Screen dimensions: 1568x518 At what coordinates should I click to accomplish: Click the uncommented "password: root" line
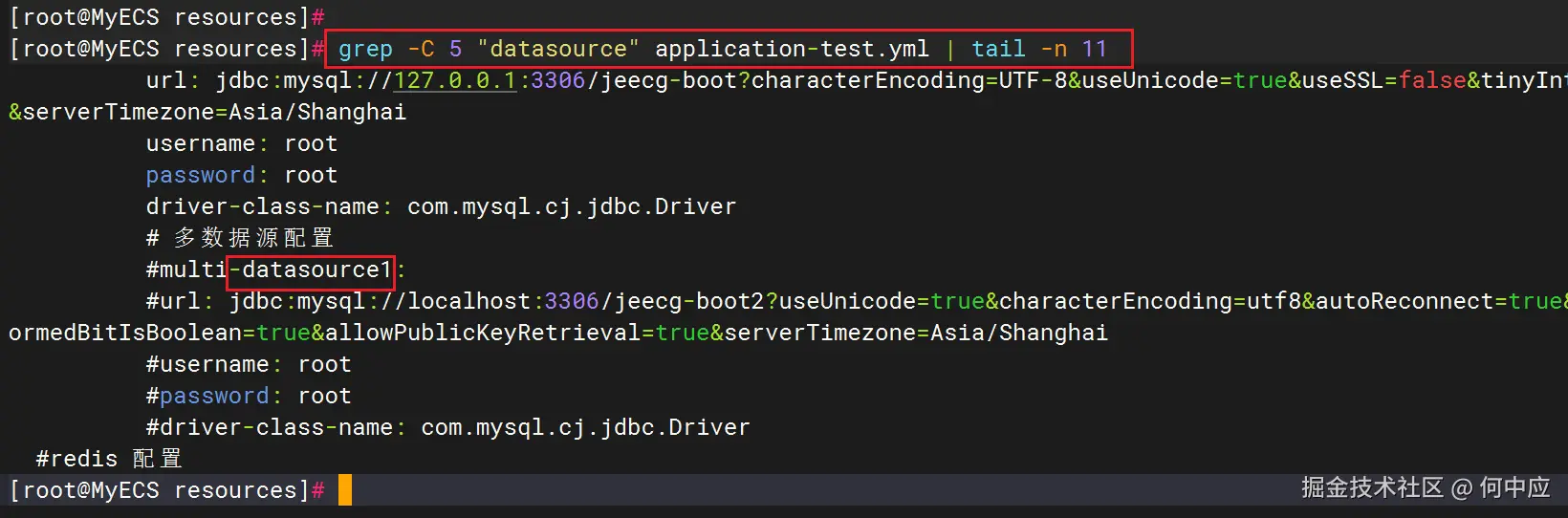[x=242, y=175]
